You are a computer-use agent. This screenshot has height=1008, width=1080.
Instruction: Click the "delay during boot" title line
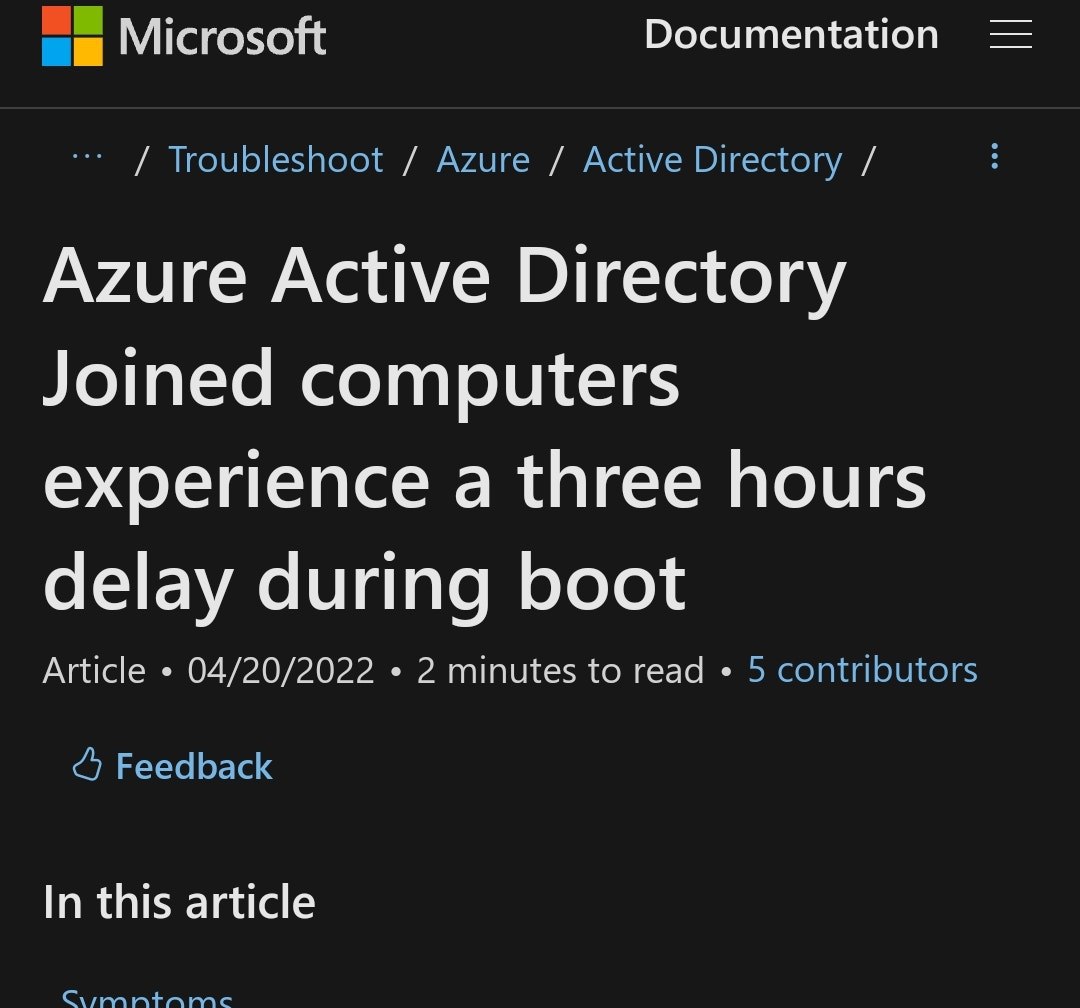pyautogui.click(x=364, y=583)
